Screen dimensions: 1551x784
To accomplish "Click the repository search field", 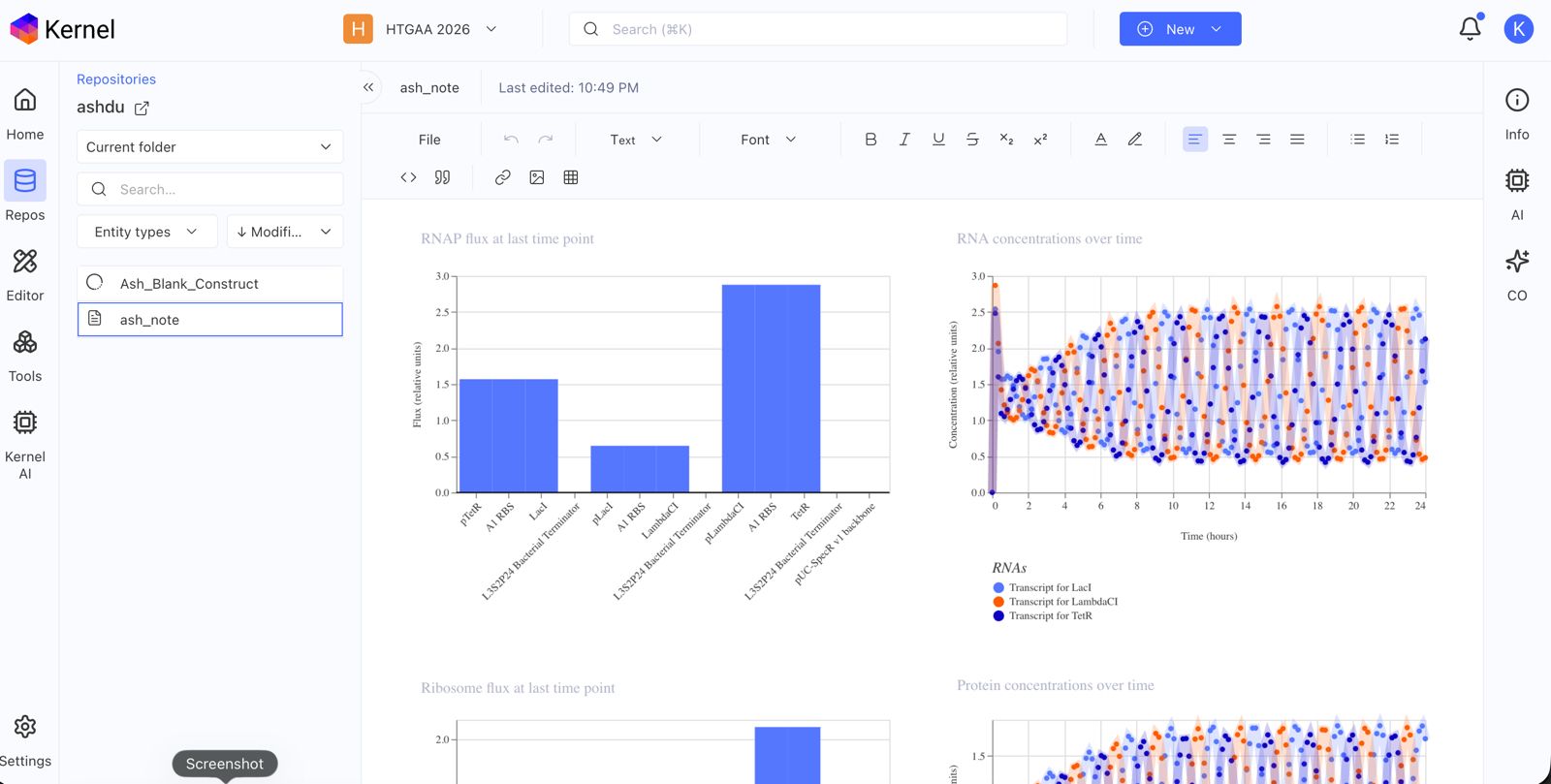I will point(209,189).
